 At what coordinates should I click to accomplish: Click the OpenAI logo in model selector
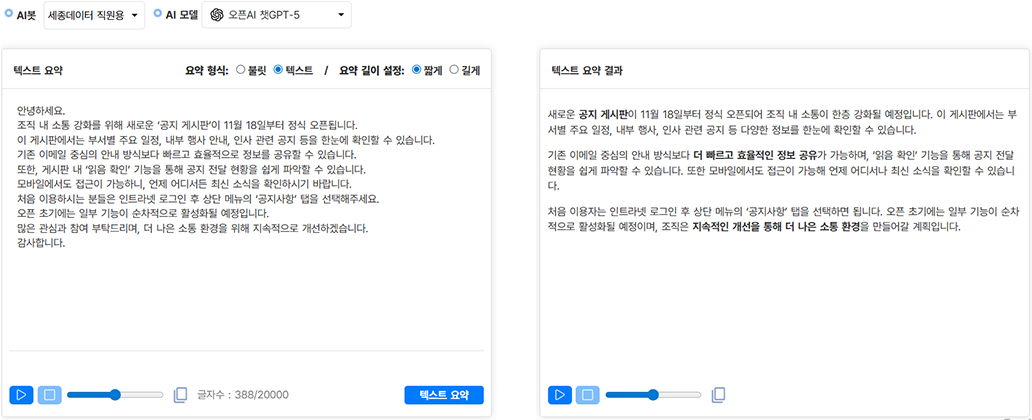[x=220, y=15]
